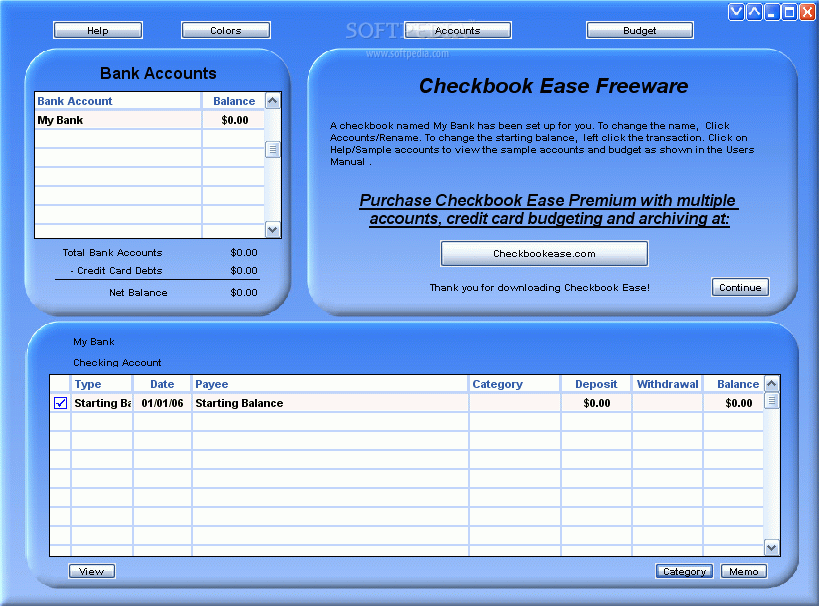Click the Continue button
This screenshot has height=606, width=819.
[x=740, y=287]
